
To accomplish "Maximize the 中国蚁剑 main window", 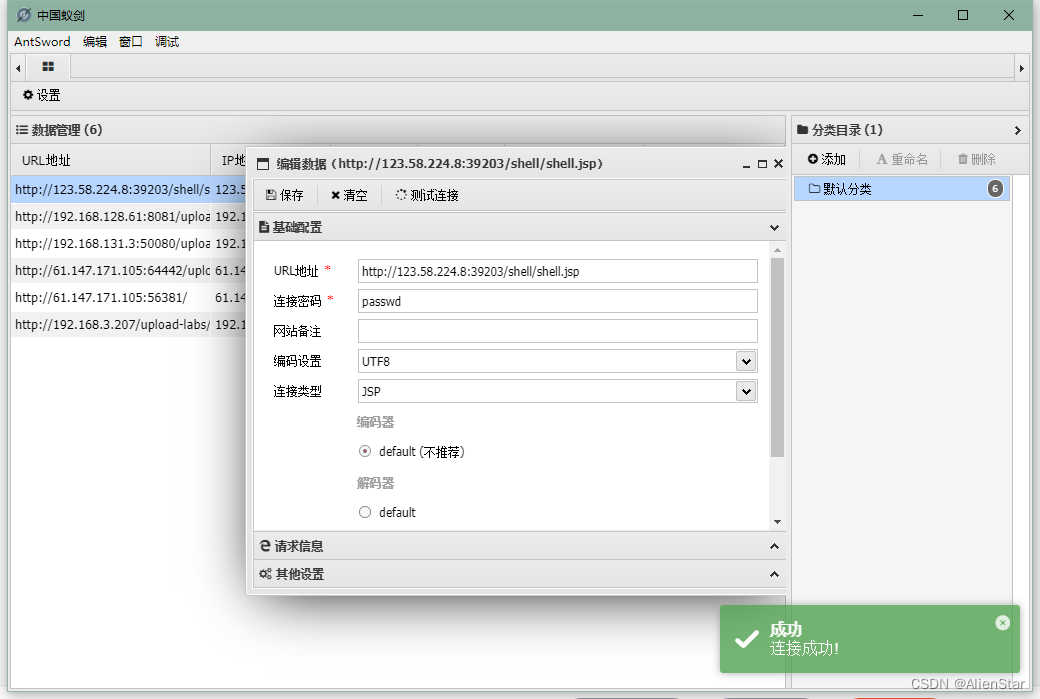I will click(963, 15).
